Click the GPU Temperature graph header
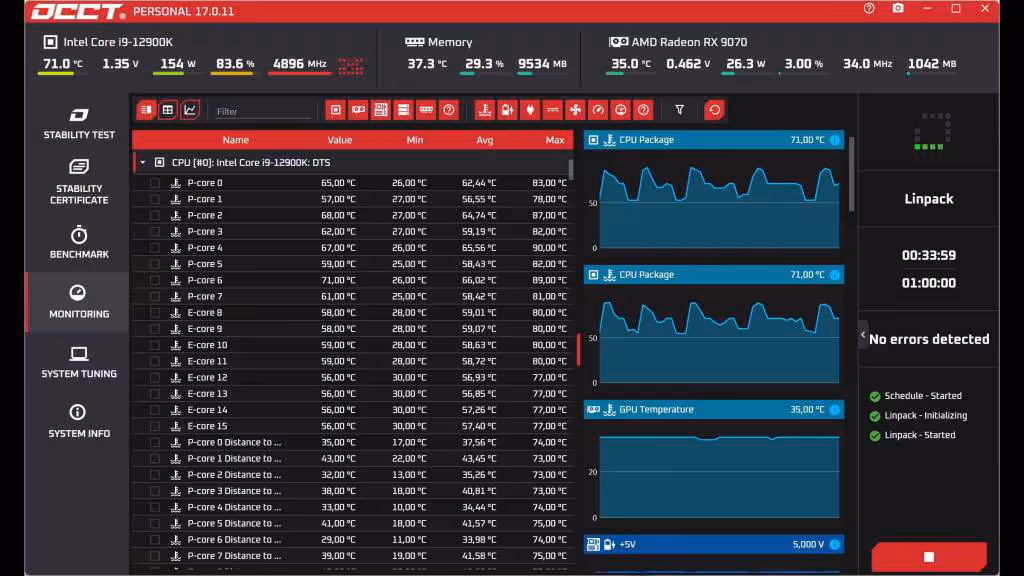 [x=714, y=409]
